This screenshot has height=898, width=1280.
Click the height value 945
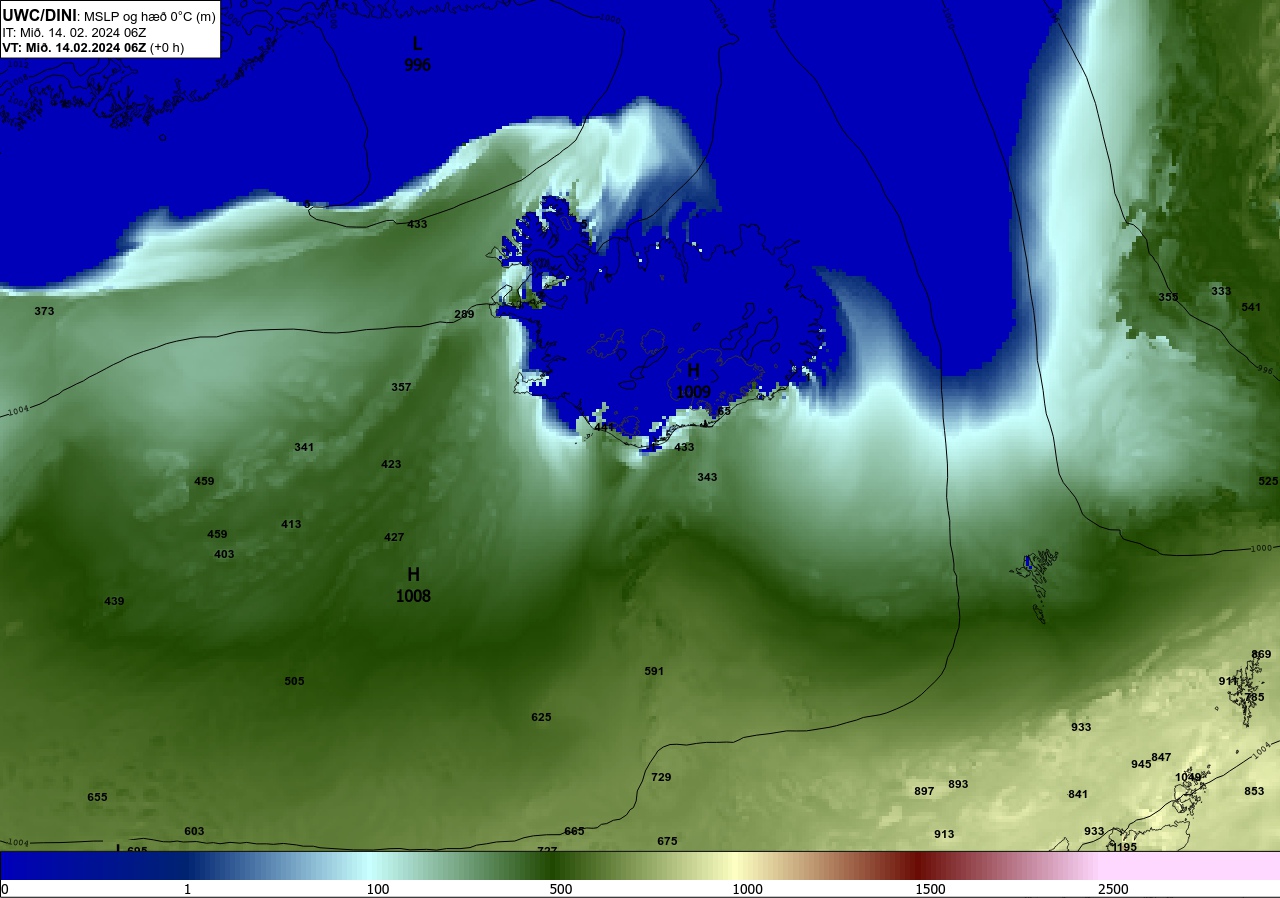click(1141, 764)
